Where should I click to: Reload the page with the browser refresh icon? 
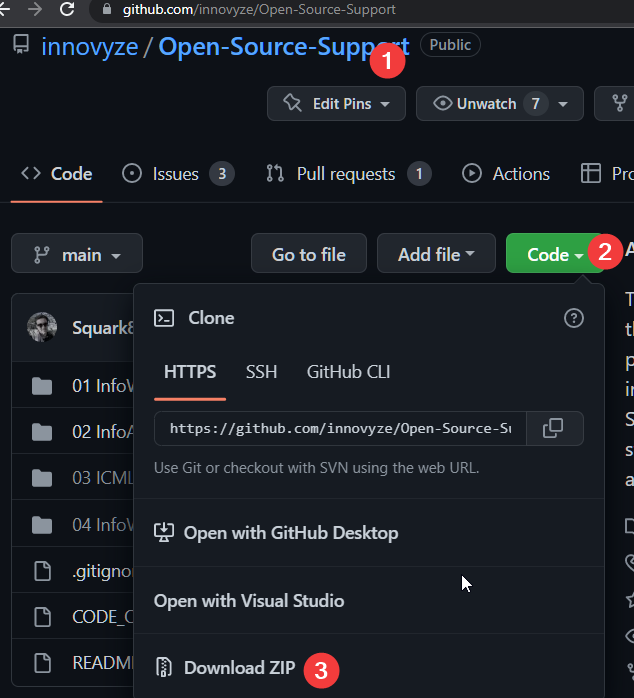[67, 9]
